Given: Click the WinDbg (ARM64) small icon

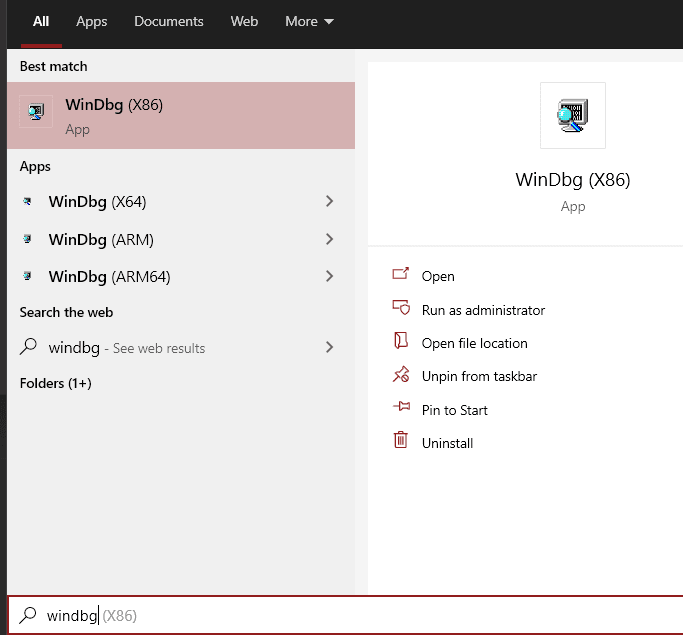Looking at the screenshot, I should (27, 276).
